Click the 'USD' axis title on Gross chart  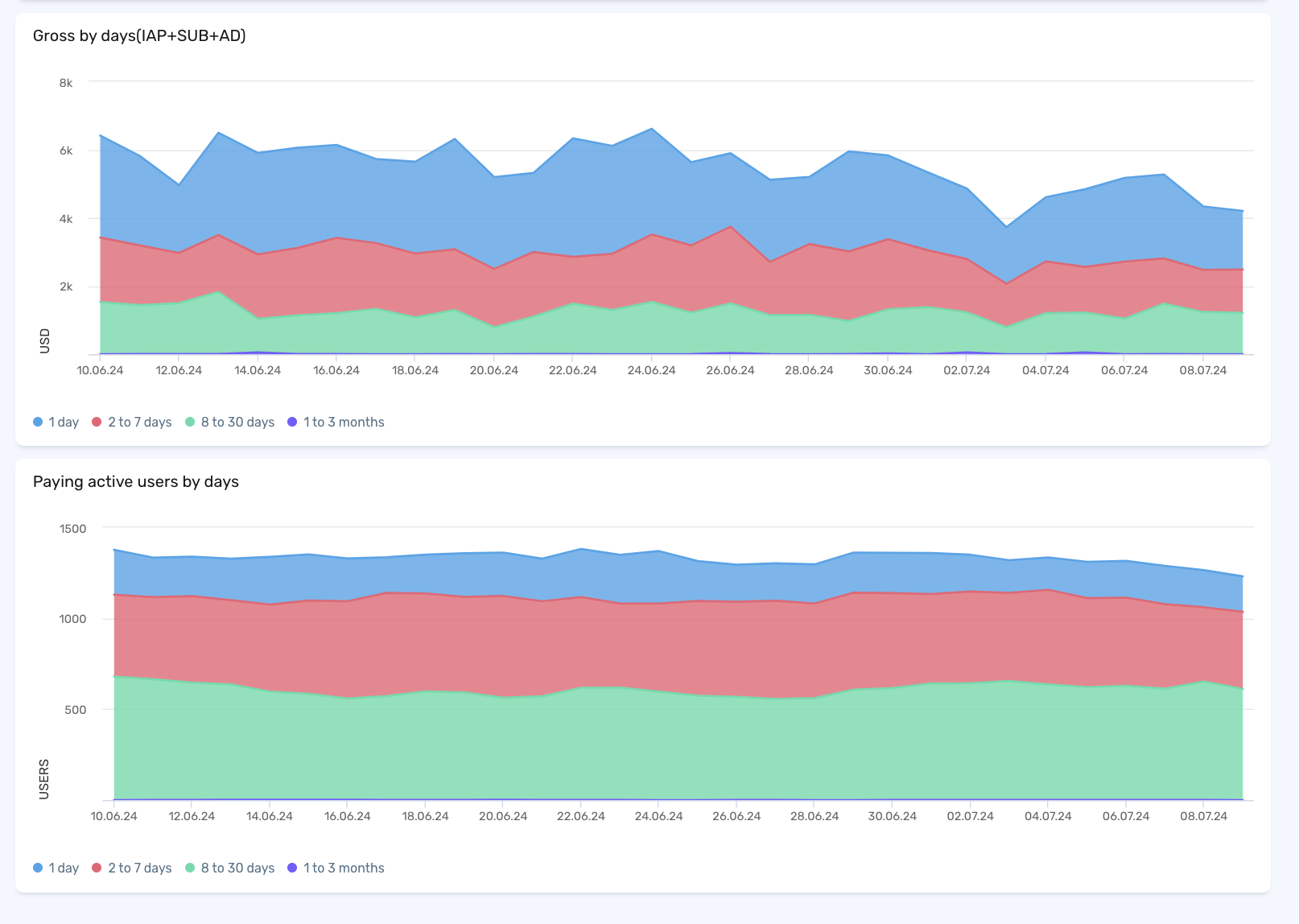(x=45, y=340)
